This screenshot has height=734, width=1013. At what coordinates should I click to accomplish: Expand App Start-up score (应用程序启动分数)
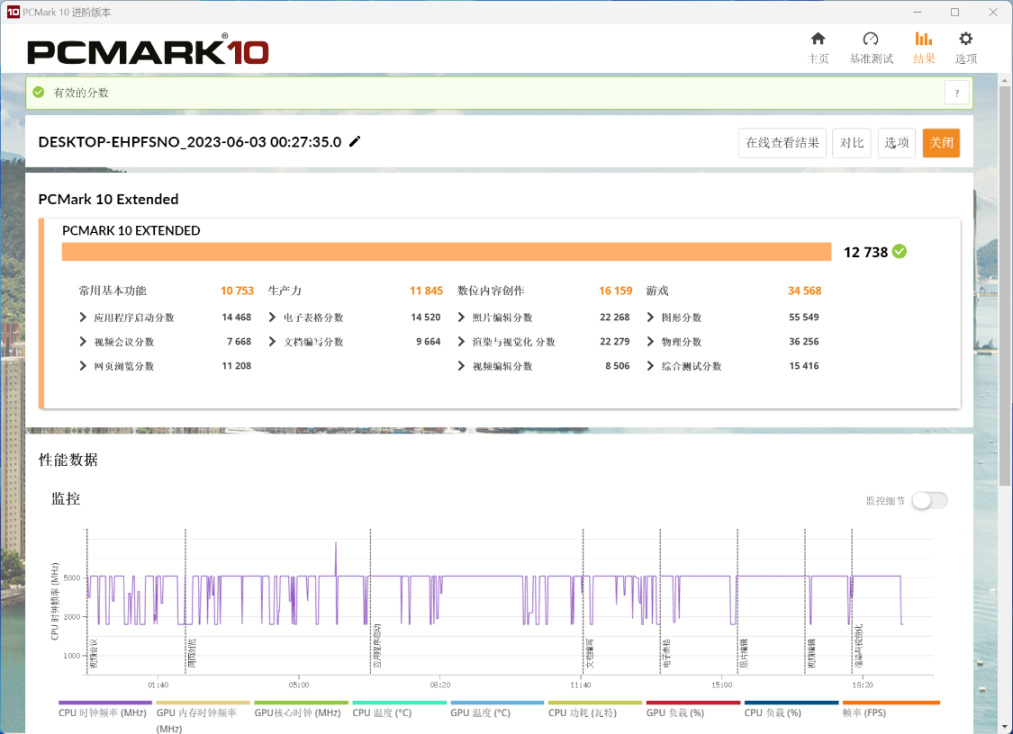click(x=83, y=317)
